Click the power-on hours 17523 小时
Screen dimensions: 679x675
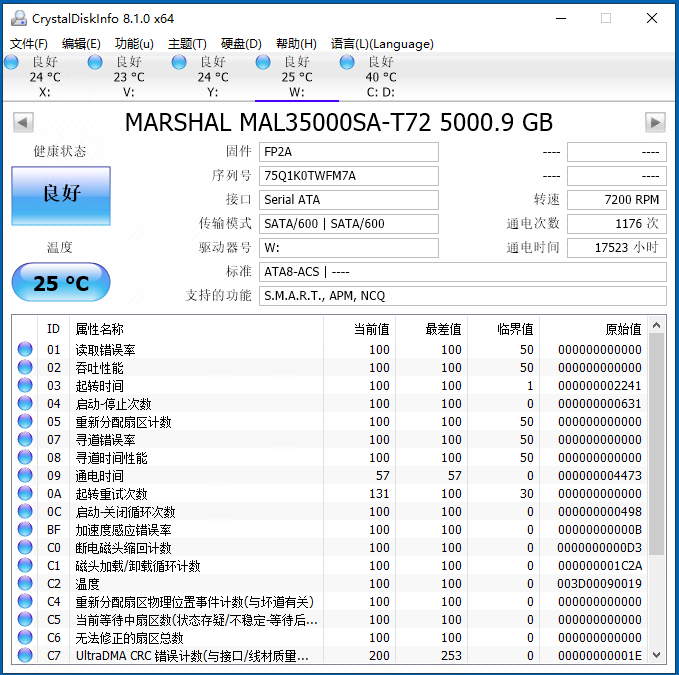click(617, 248)
